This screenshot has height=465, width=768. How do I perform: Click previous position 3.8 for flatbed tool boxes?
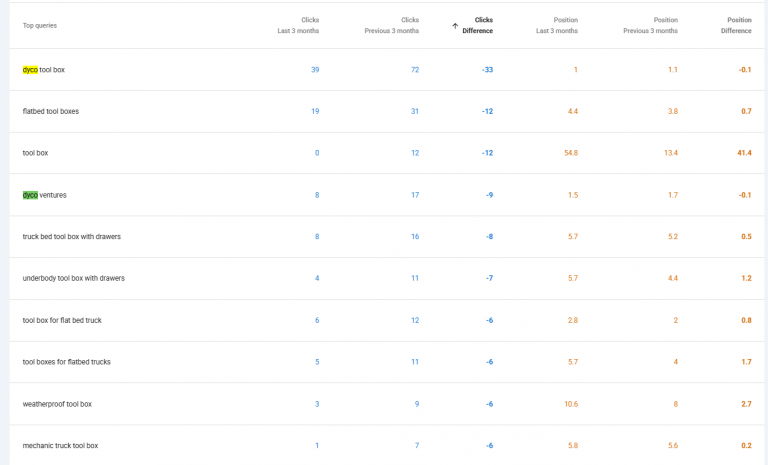[x=673, y=111]
